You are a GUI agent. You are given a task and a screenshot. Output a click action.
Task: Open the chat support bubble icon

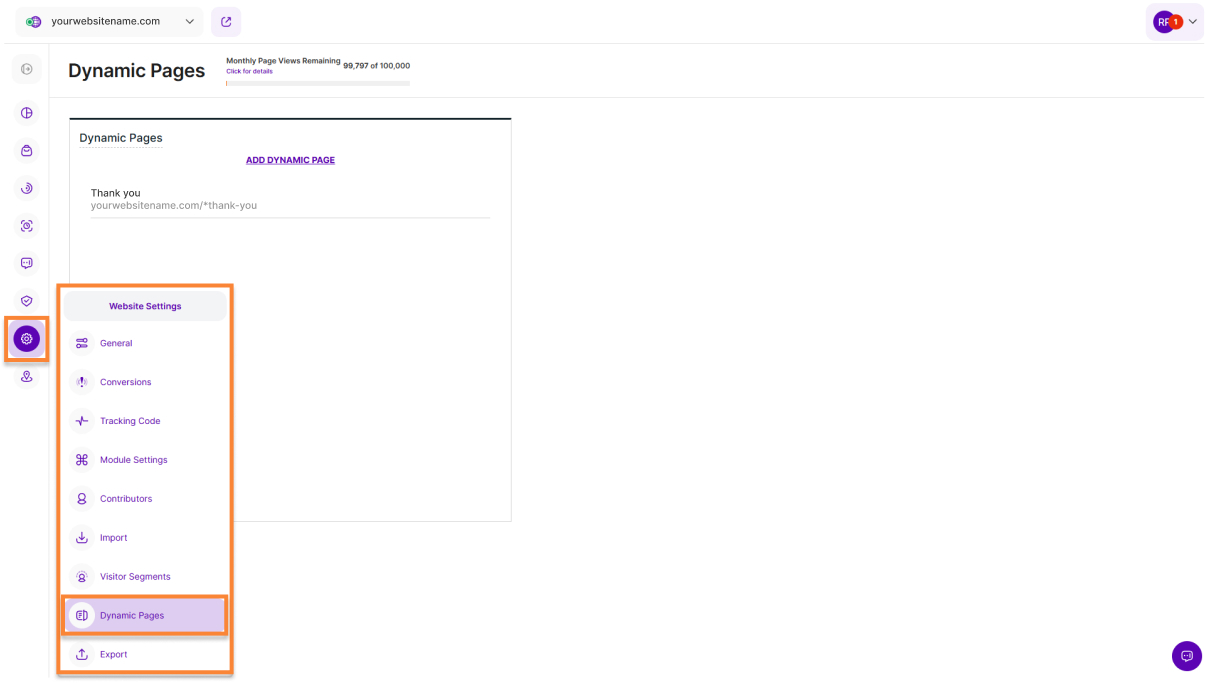1186,656
